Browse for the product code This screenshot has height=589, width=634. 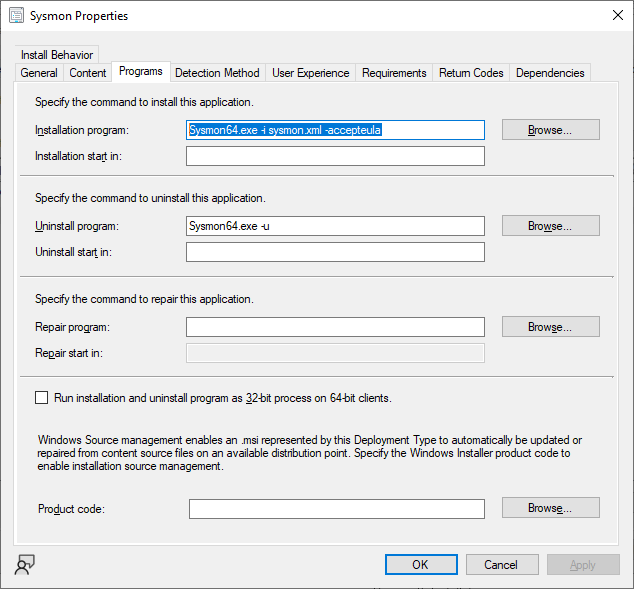click(551, 508)
